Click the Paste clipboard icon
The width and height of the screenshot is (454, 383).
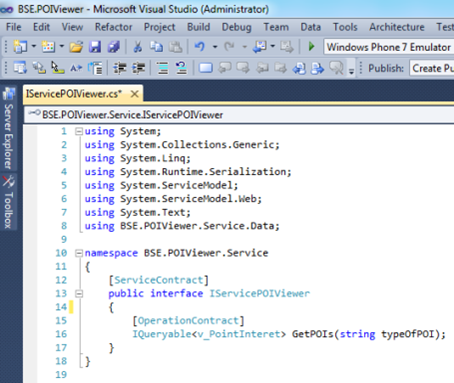point(175,47)
